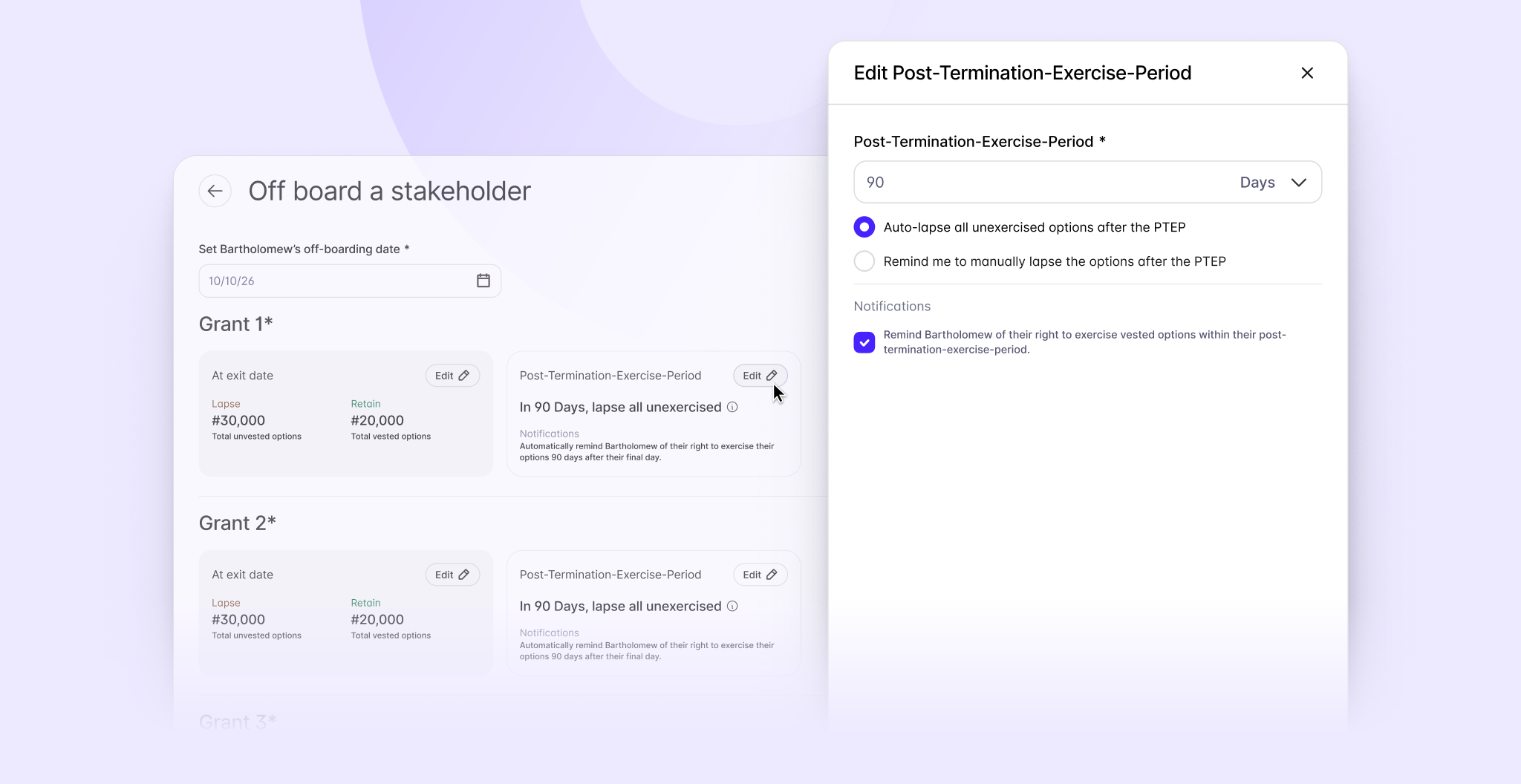Select Auto-lapse all unexercised options radio
The width and height of the screenshot is (1521, 784).
click(x=864, y=227)
